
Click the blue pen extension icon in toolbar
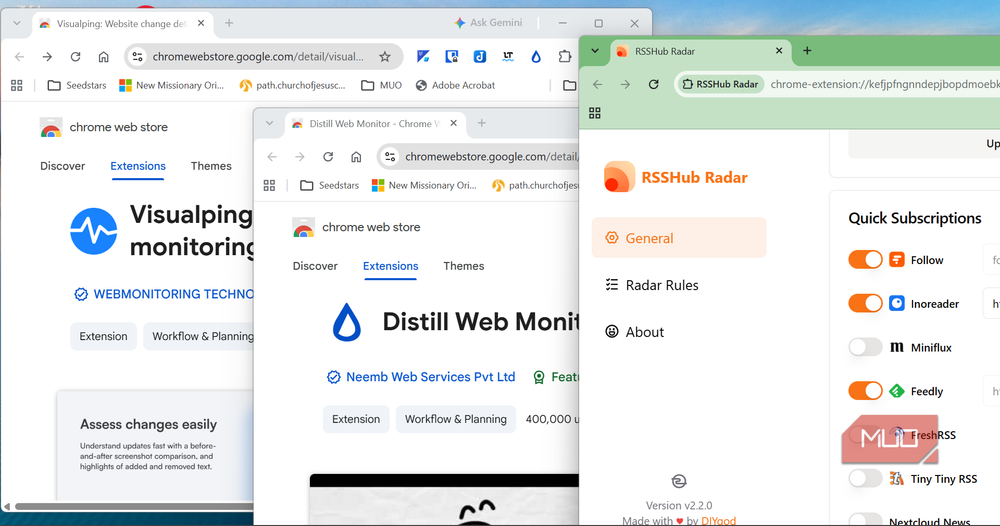(x=423, y=57)
